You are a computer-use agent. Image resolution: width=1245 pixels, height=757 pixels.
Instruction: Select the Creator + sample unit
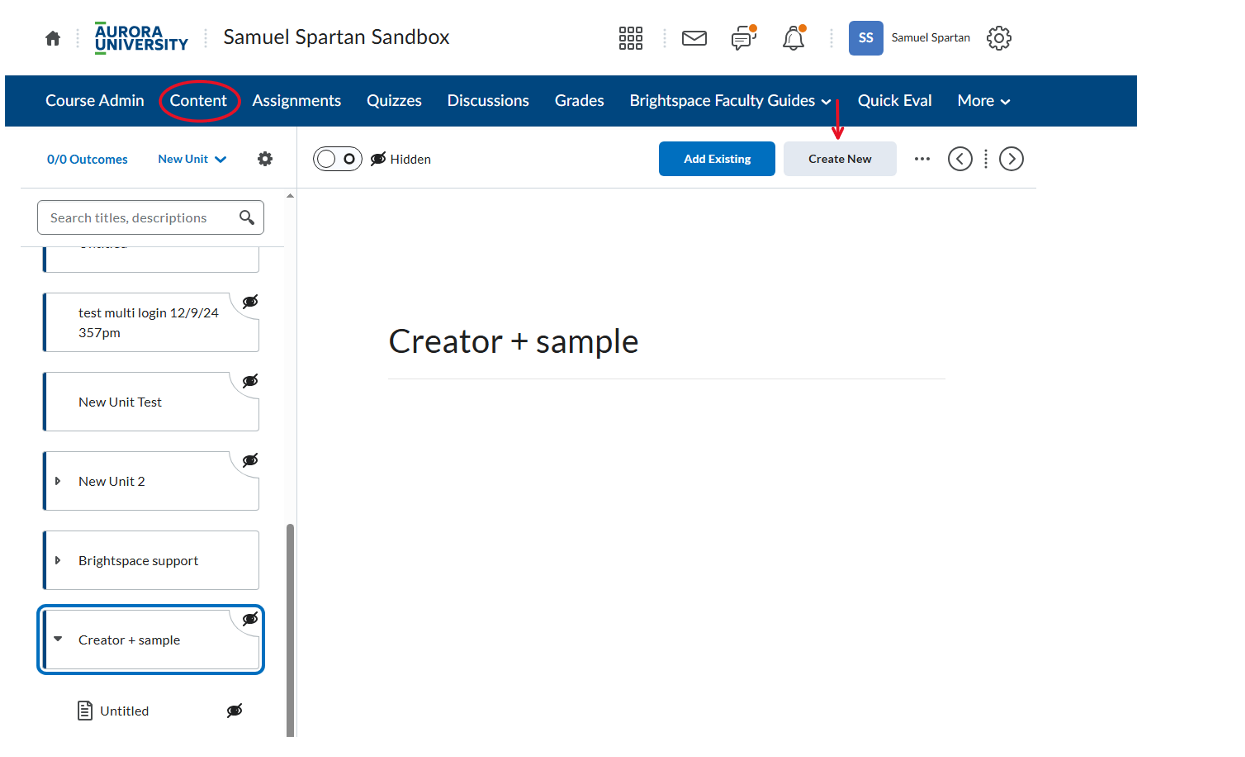151,640
